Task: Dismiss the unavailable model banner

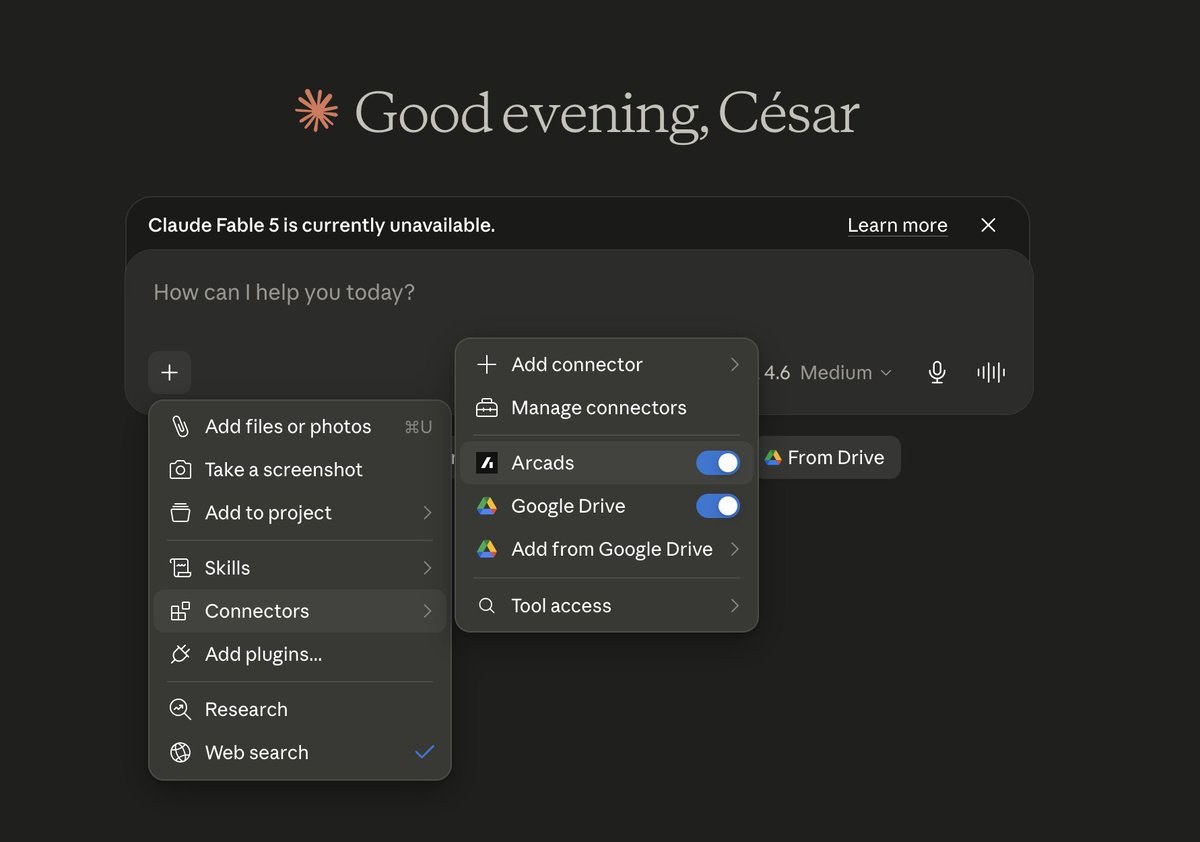Action: click(988, 225)
